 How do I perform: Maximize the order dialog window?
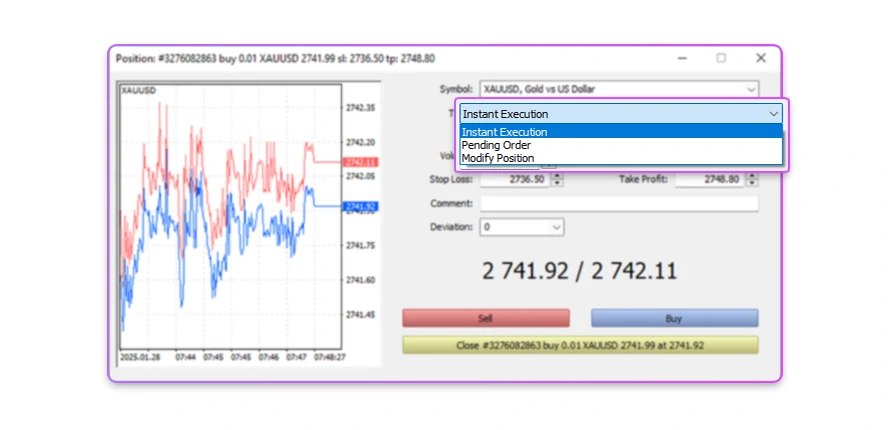click(x=721, y=58)
